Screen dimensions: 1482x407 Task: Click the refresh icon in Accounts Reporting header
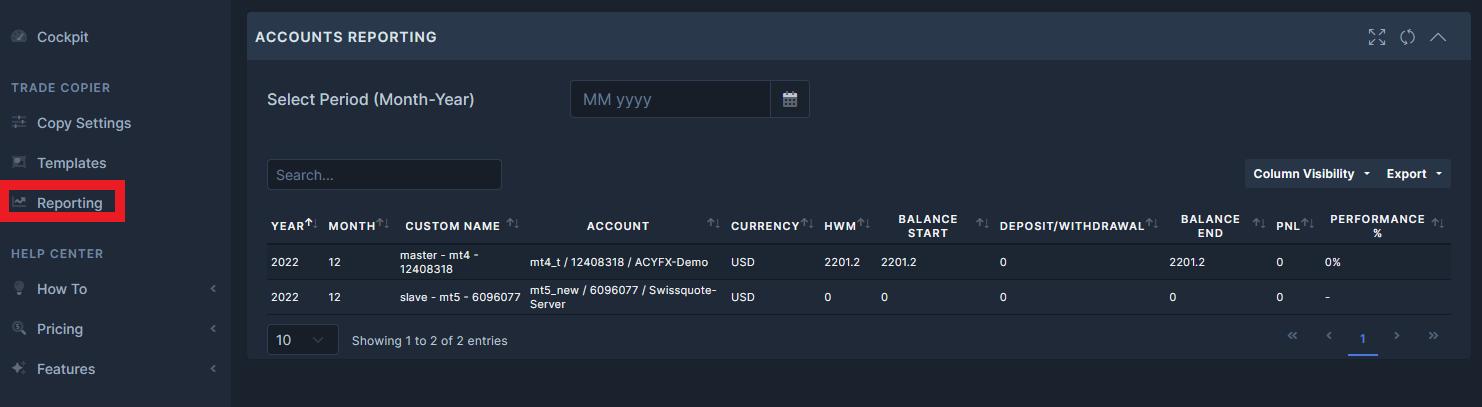click(1407, 37)
